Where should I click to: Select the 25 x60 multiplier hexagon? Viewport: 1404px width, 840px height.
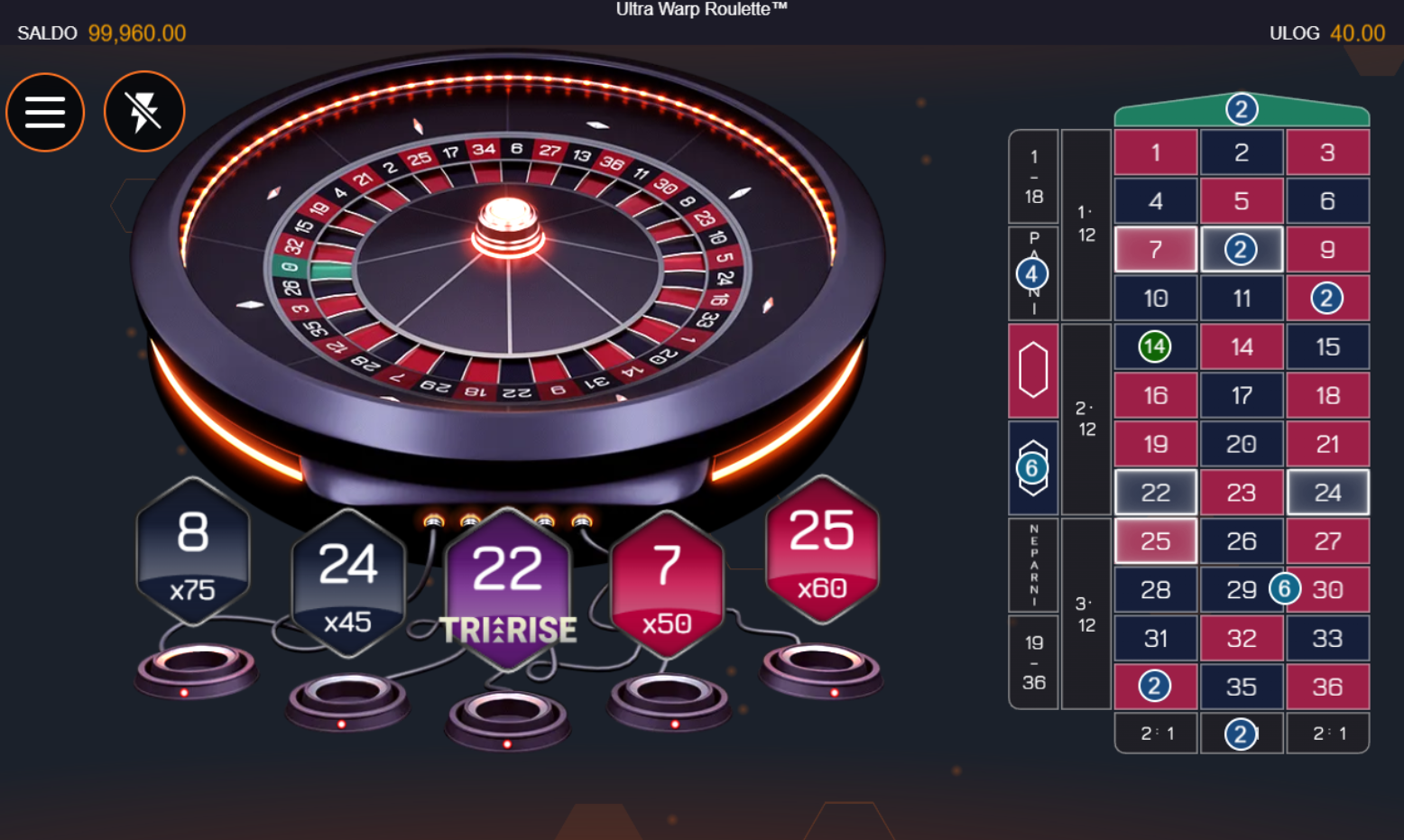pyautogui.click(x=822, y=549)
